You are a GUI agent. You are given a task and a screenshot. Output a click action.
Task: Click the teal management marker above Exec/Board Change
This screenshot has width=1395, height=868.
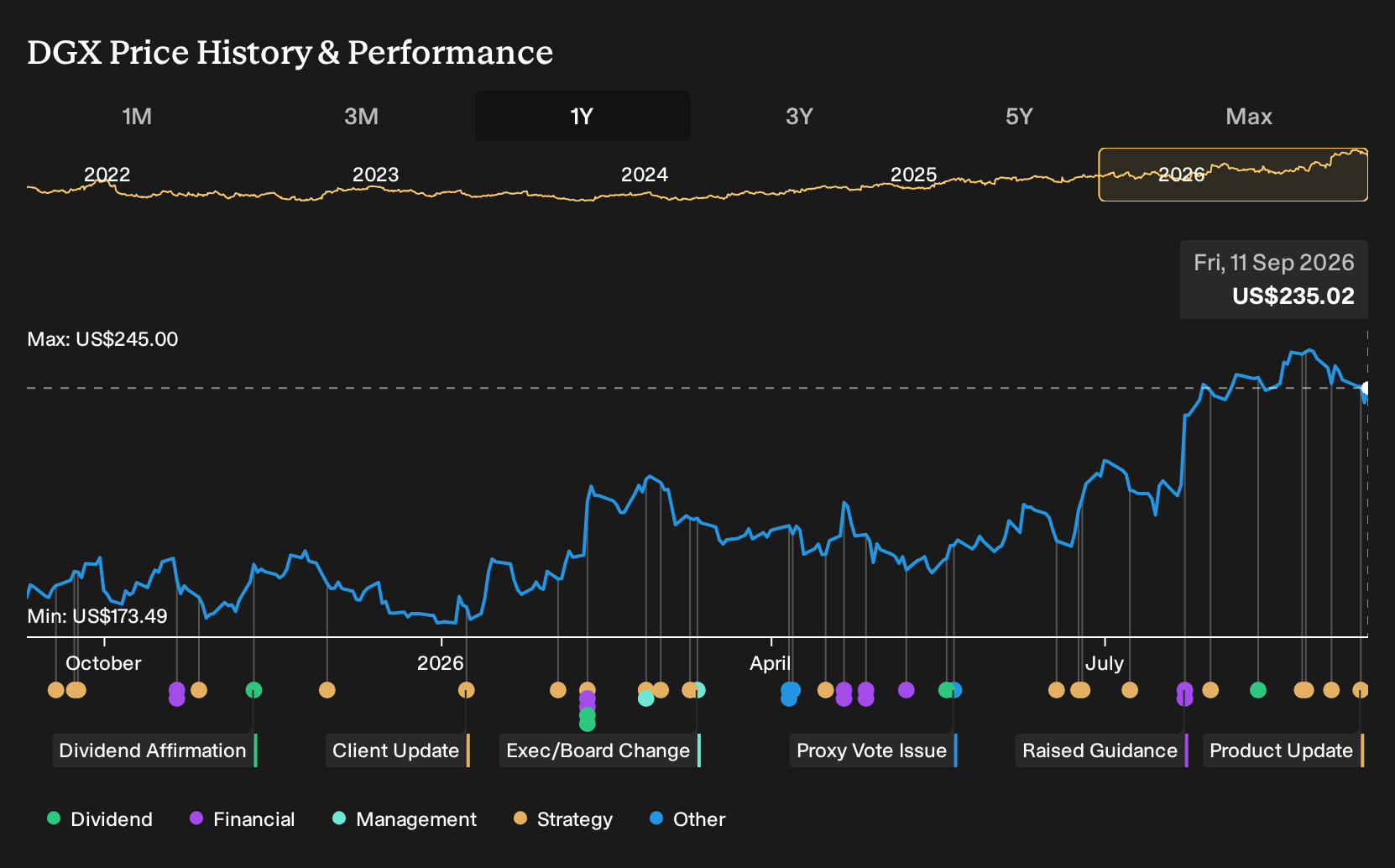click(x=697, y=690)
